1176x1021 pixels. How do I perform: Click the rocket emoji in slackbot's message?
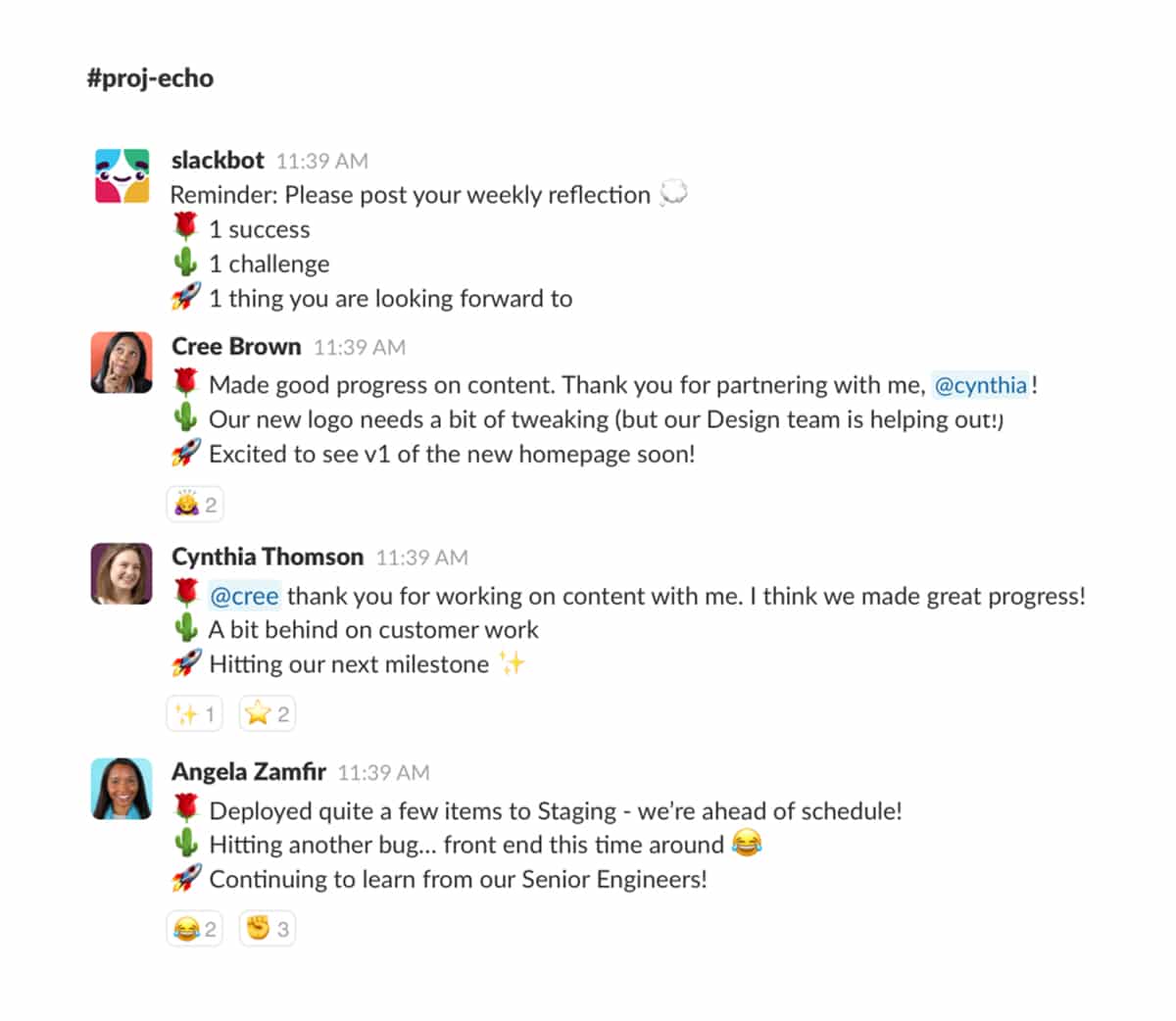click(x=185, y=297)
